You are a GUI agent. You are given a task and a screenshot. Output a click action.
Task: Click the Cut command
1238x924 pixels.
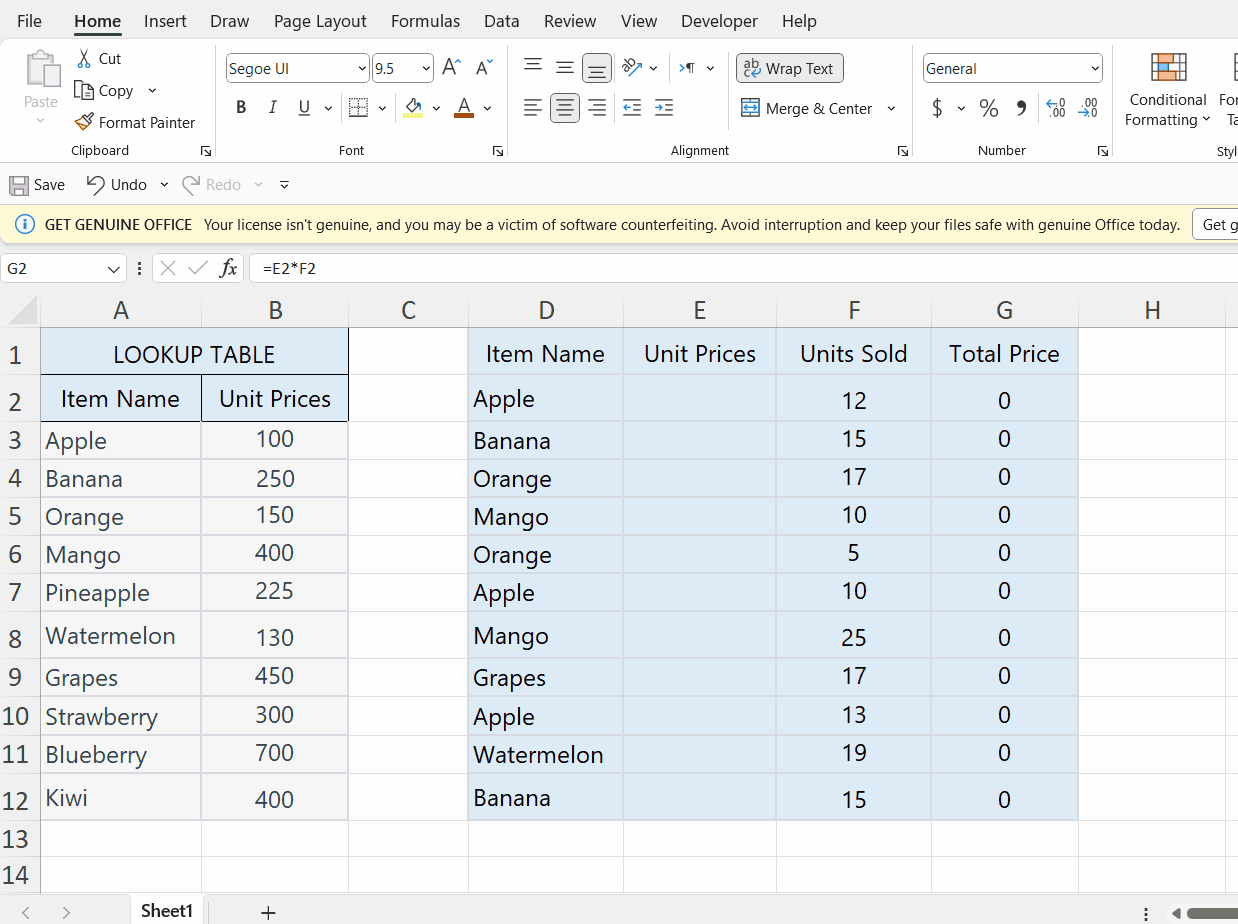click(100, 58)
